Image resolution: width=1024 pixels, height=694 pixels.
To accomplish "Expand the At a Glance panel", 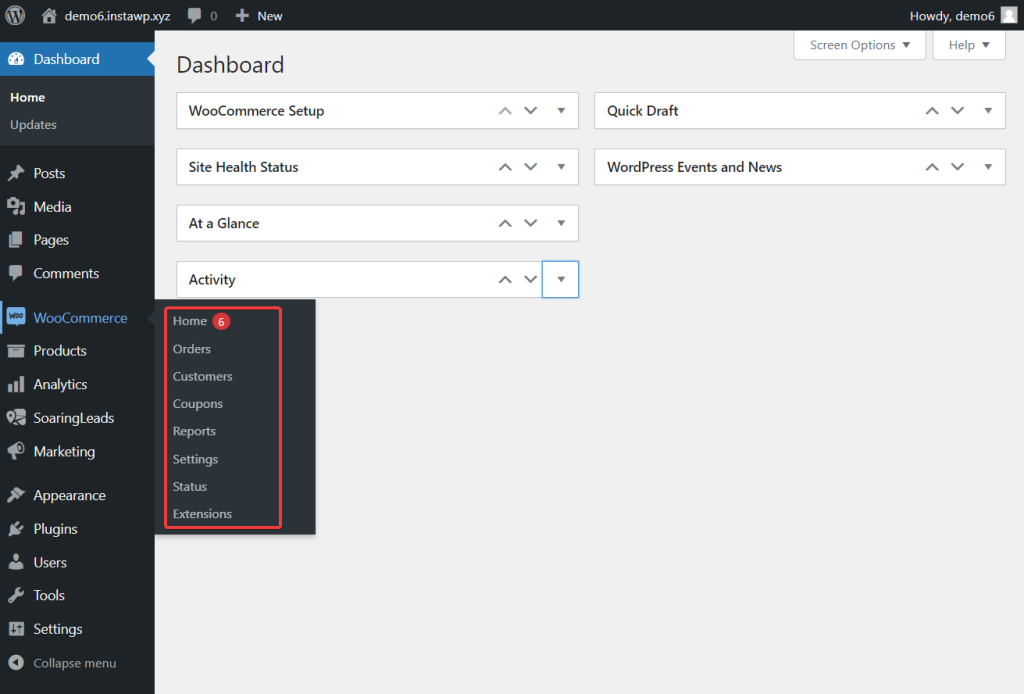I will (561, 223).
